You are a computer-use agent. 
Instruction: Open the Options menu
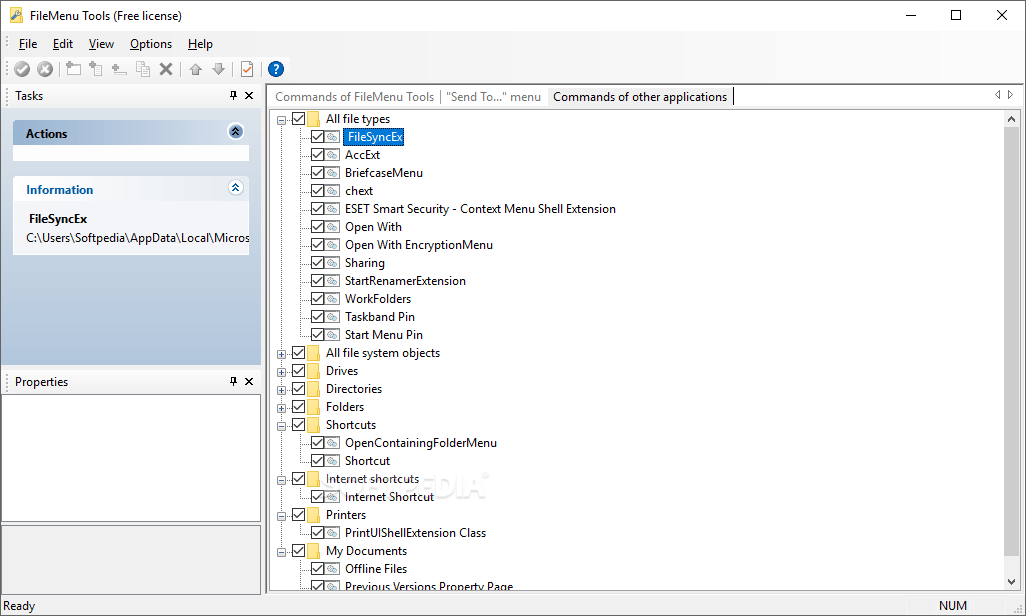150,43
